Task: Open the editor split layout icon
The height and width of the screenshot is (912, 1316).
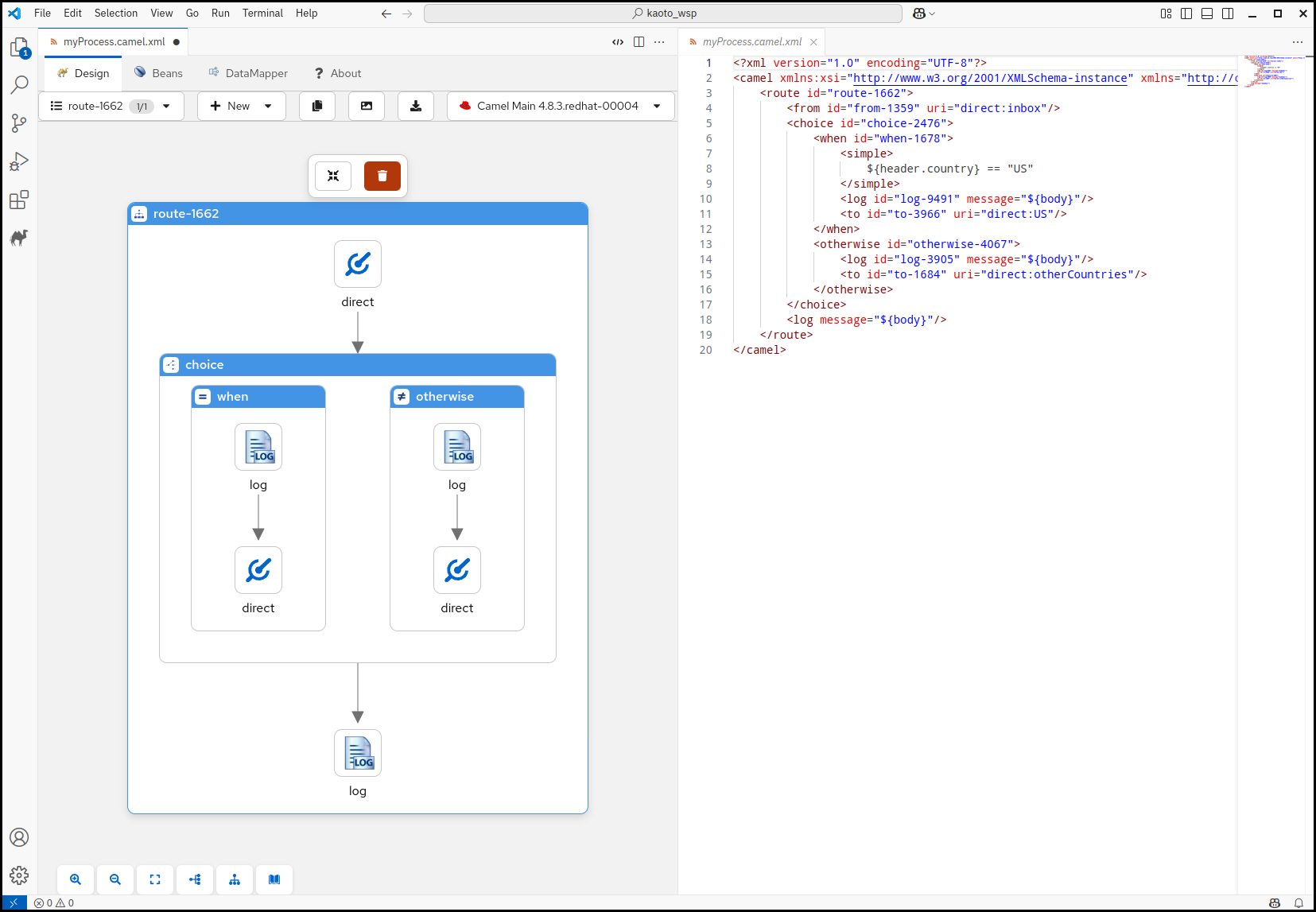Action: [x=639, y=41]
